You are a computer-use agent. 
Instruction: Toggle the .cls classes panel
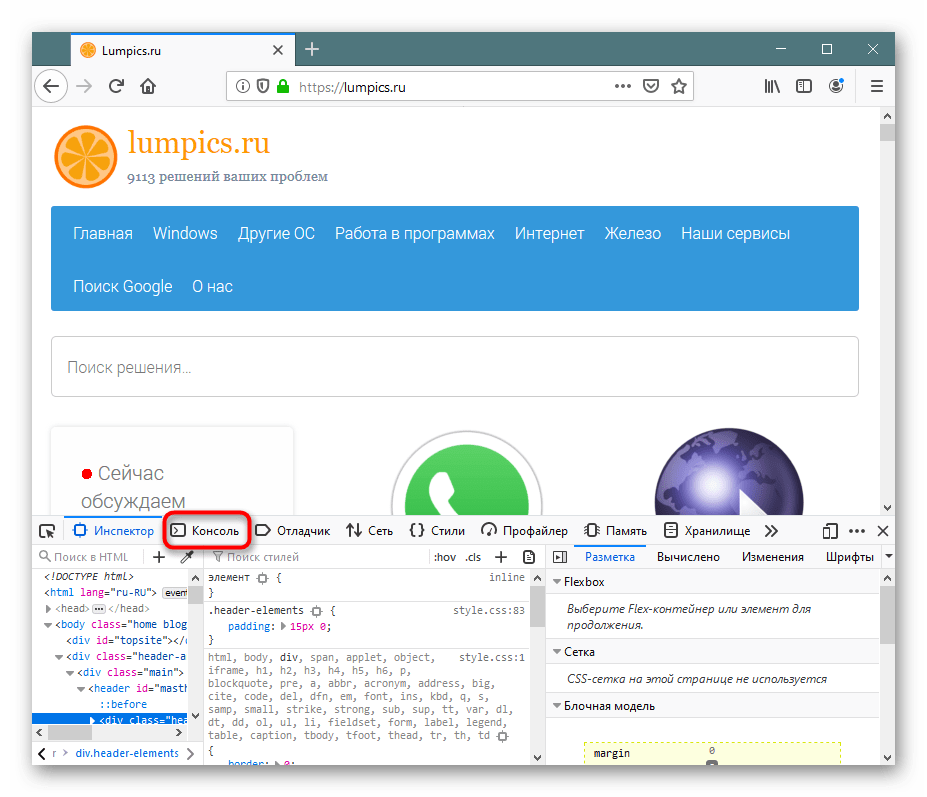click(472, 557)
